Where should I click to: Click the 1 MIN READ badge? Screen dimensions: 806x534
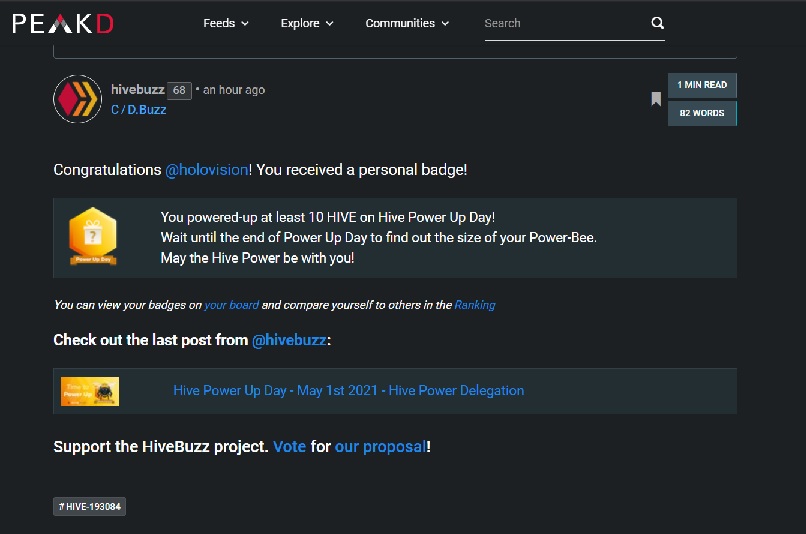[x=702, y=85]
